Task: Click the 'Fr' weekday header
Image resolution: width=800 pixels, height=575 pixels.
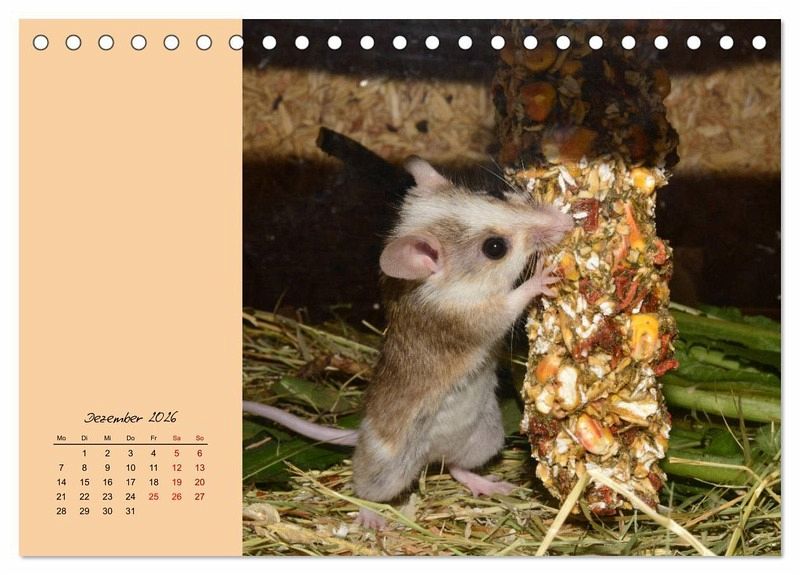Action: (x=154, y=438)
